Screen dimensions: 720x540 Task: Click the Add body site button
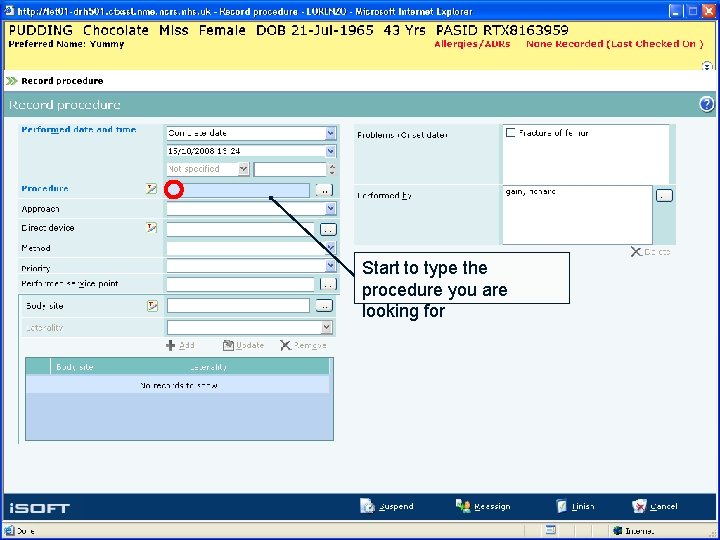(x=180, y=345)
